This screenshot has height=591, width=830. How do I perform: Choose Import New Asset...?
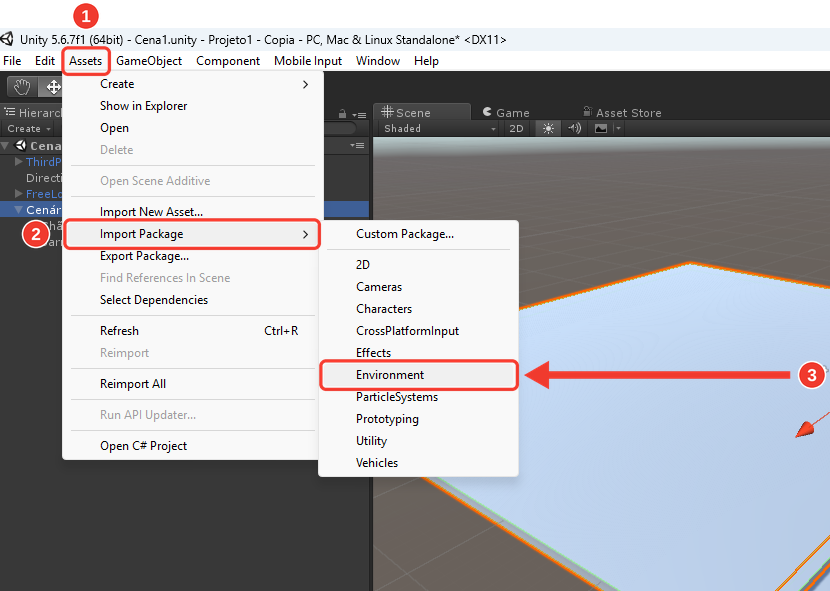point(193,212)
